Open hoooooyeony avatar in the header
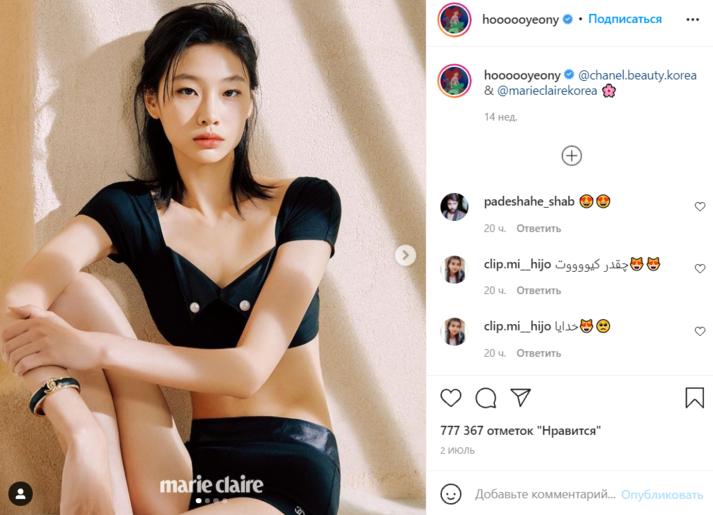The width and height of the screenshot is (713, 515). point(454,20)
